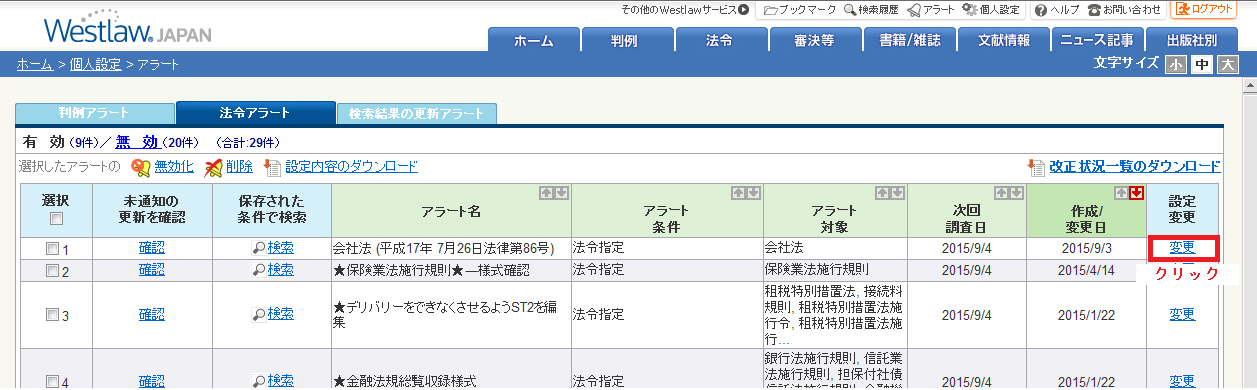The width and height of the screenshot is (1257, 390).
Task: Set text size to 大
Action: pyautogui.click(x=1228, y=65)
